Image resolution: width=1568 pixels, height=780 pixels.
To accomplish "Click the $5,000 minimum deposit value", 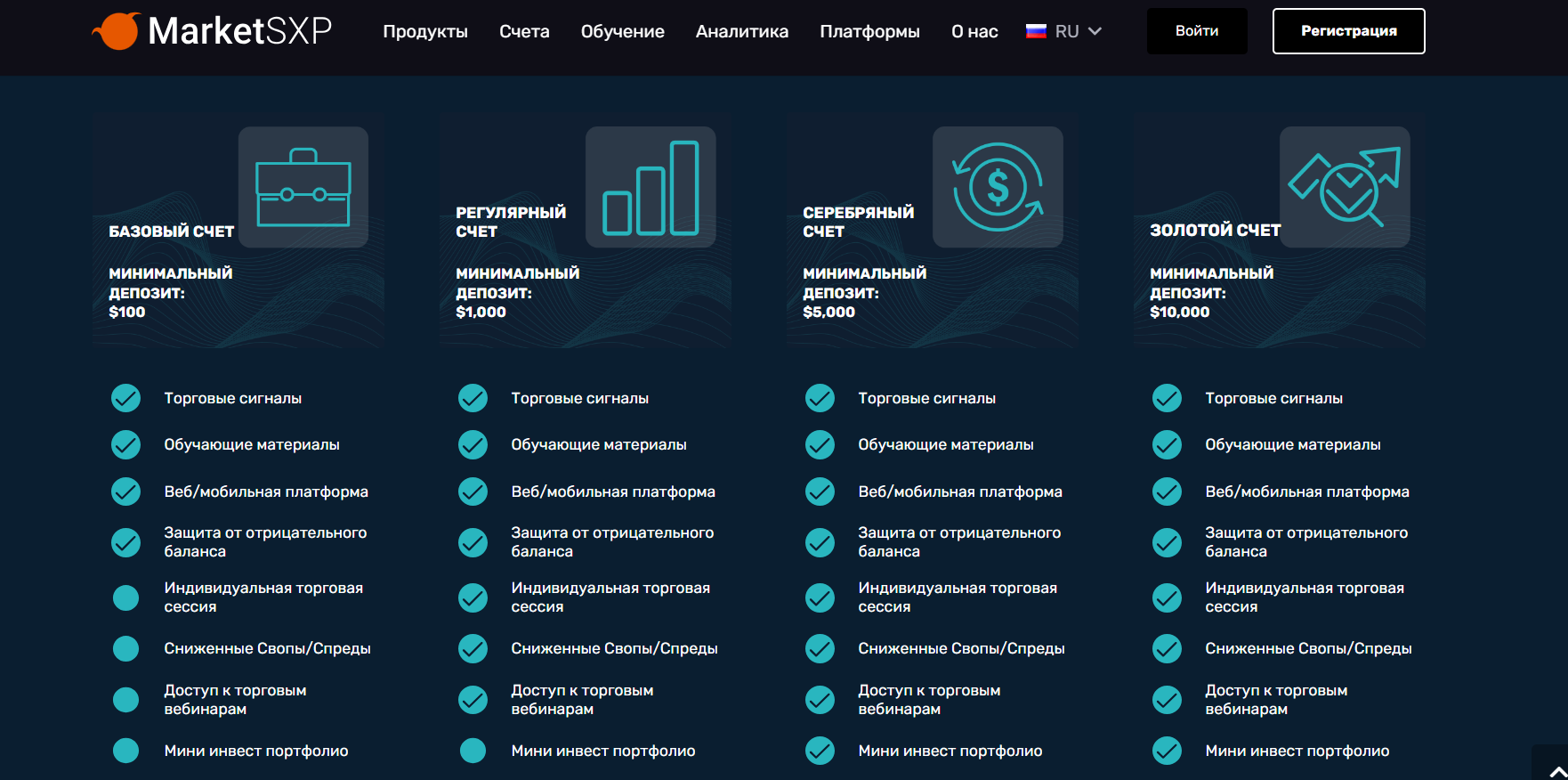I will 828,312.
